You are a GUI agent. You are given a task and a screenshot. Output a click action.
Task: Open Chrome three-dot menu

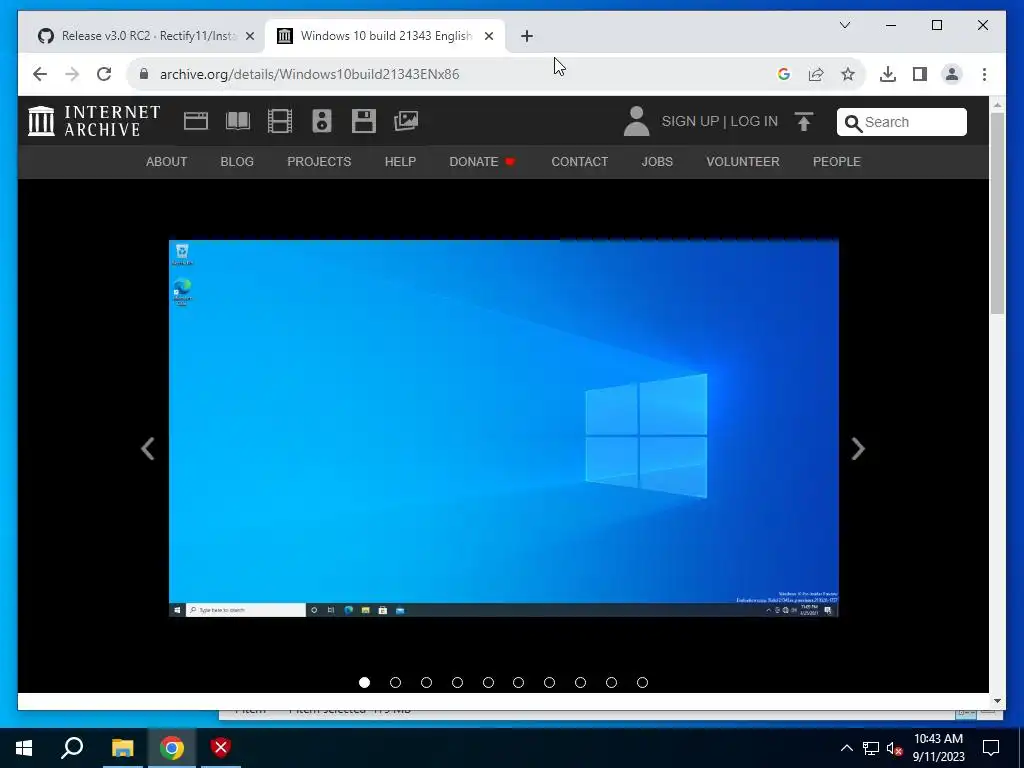click(984, 74)
